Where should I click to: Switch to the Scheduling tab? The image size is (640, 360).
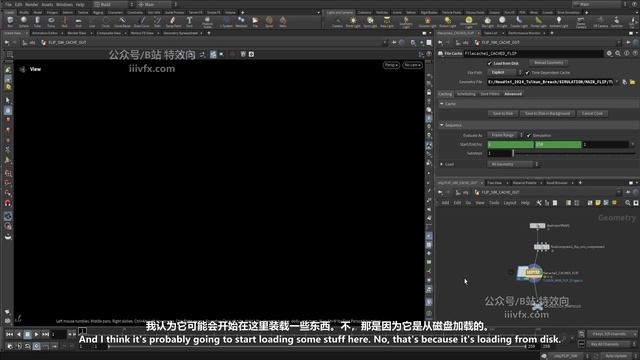(x=466, y=94)
